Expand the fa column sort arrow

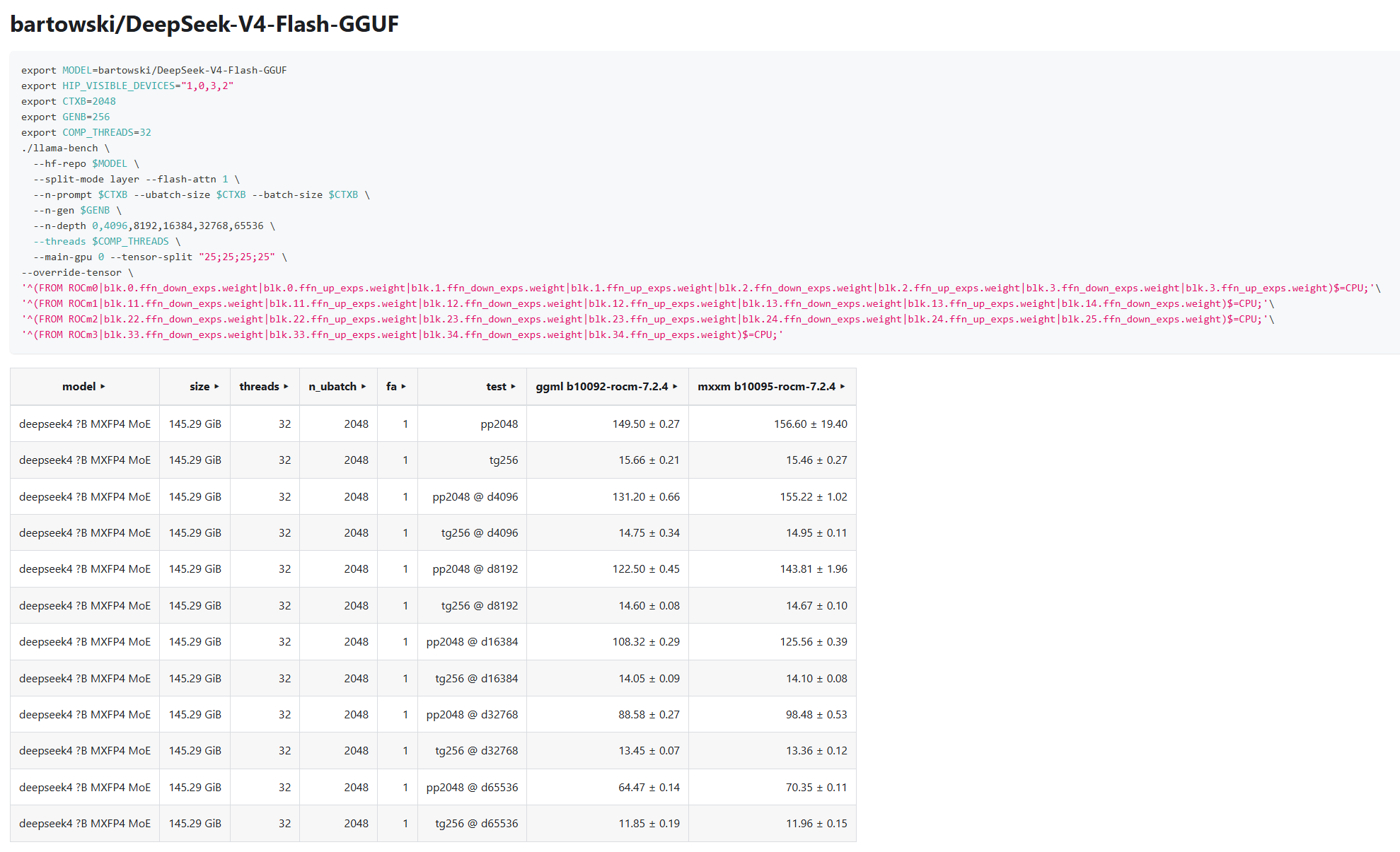[404, 387]
